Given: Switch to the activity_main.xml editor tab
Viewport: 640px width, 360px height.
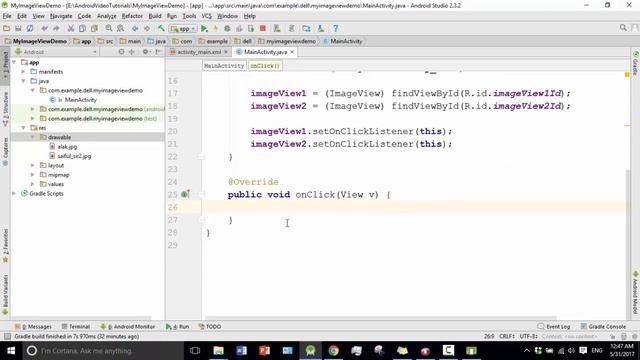Looking at the screenshot, I should point(199,52).
